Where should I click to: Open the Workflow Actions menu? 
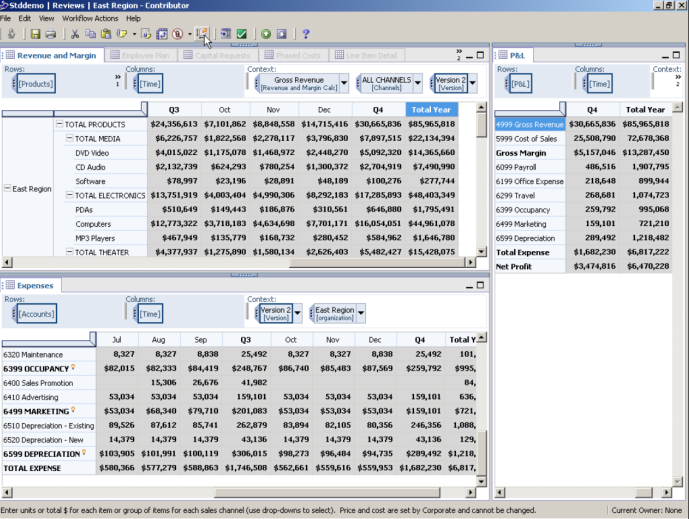pos(90,18)
